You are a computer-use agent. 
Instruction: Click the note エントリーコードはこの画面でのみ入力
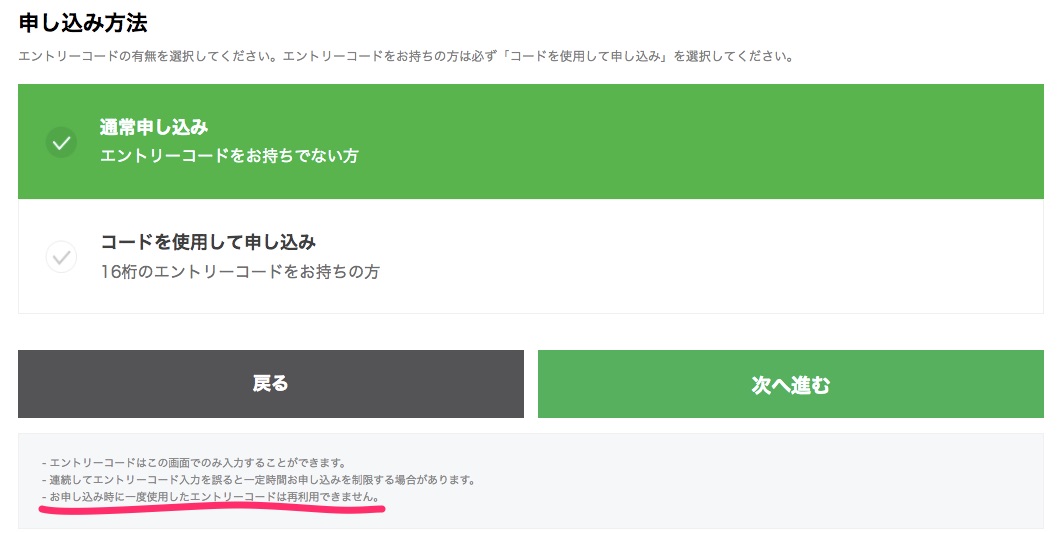click(x=193, y=463)
